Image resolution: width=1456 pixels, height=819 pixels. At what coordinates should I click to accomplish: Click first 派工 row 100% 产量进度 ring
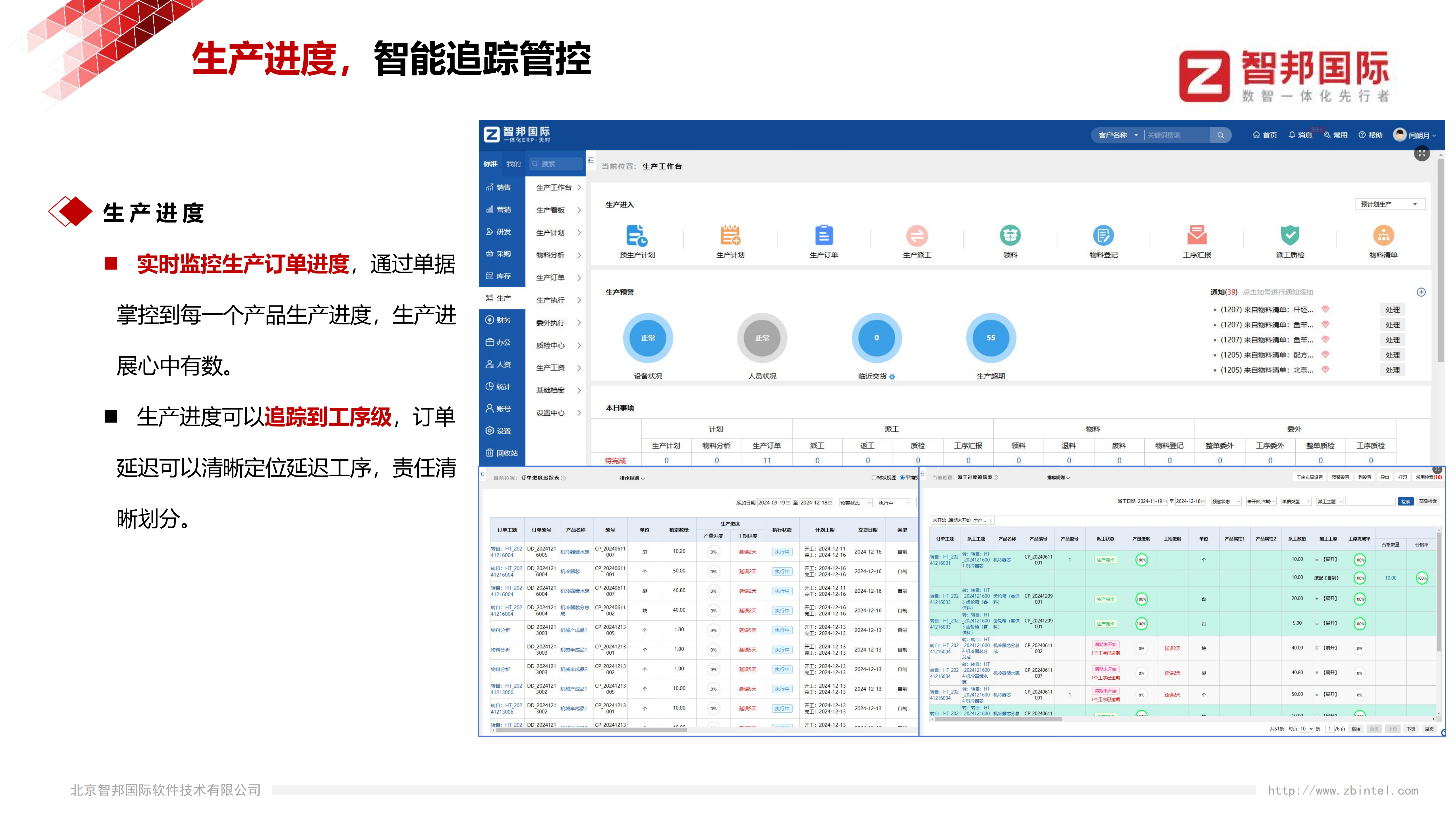[x=1141, y=560]
